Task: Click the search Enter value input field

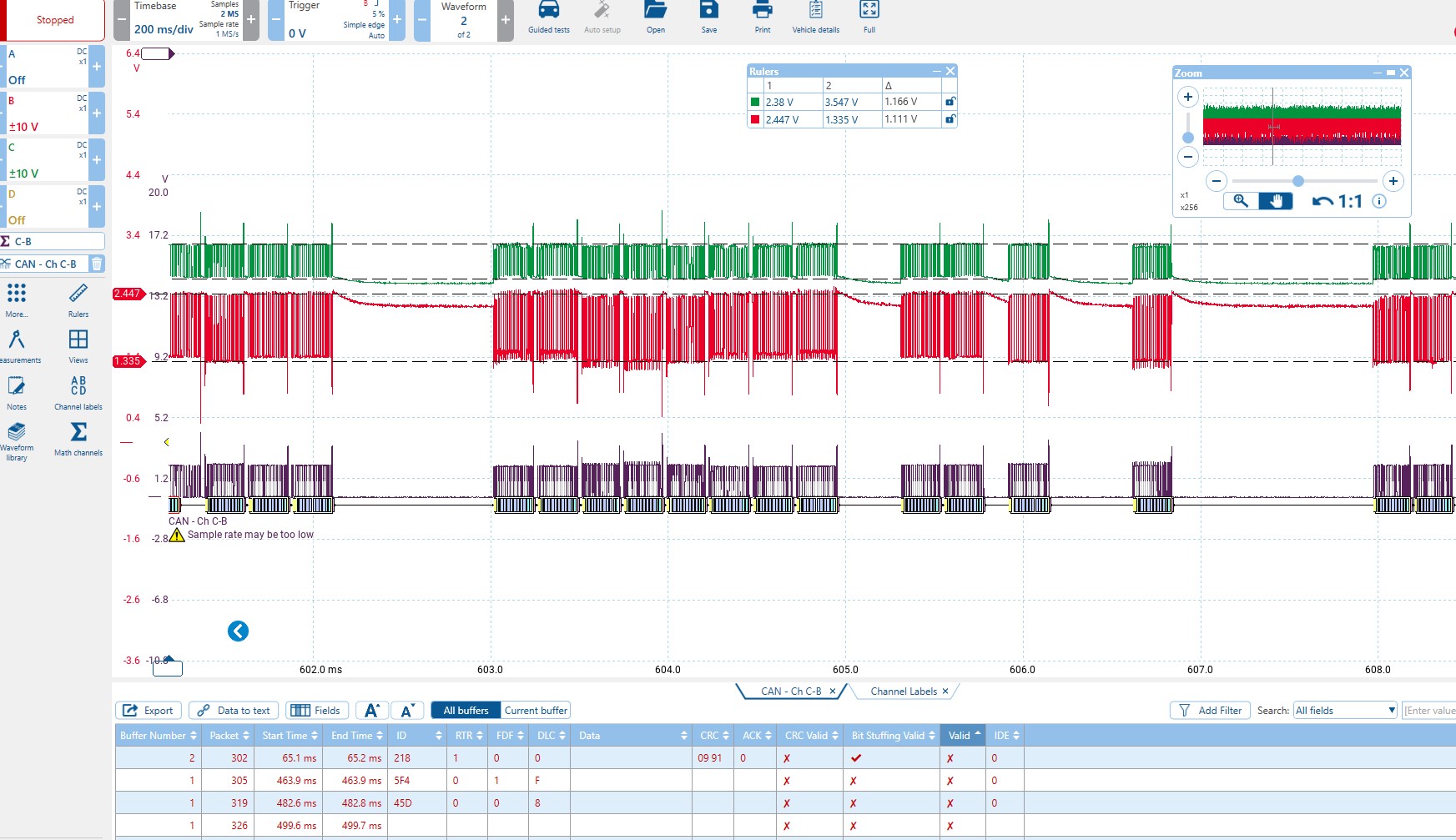Action: click(1428, 711)
